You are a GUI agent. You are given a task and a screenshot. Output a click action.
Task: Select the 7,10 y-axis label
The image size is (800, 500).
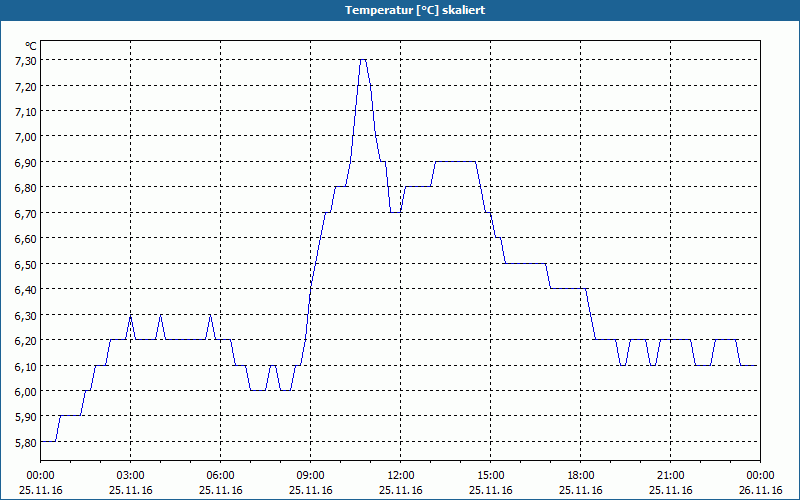[x=26, y=112]
